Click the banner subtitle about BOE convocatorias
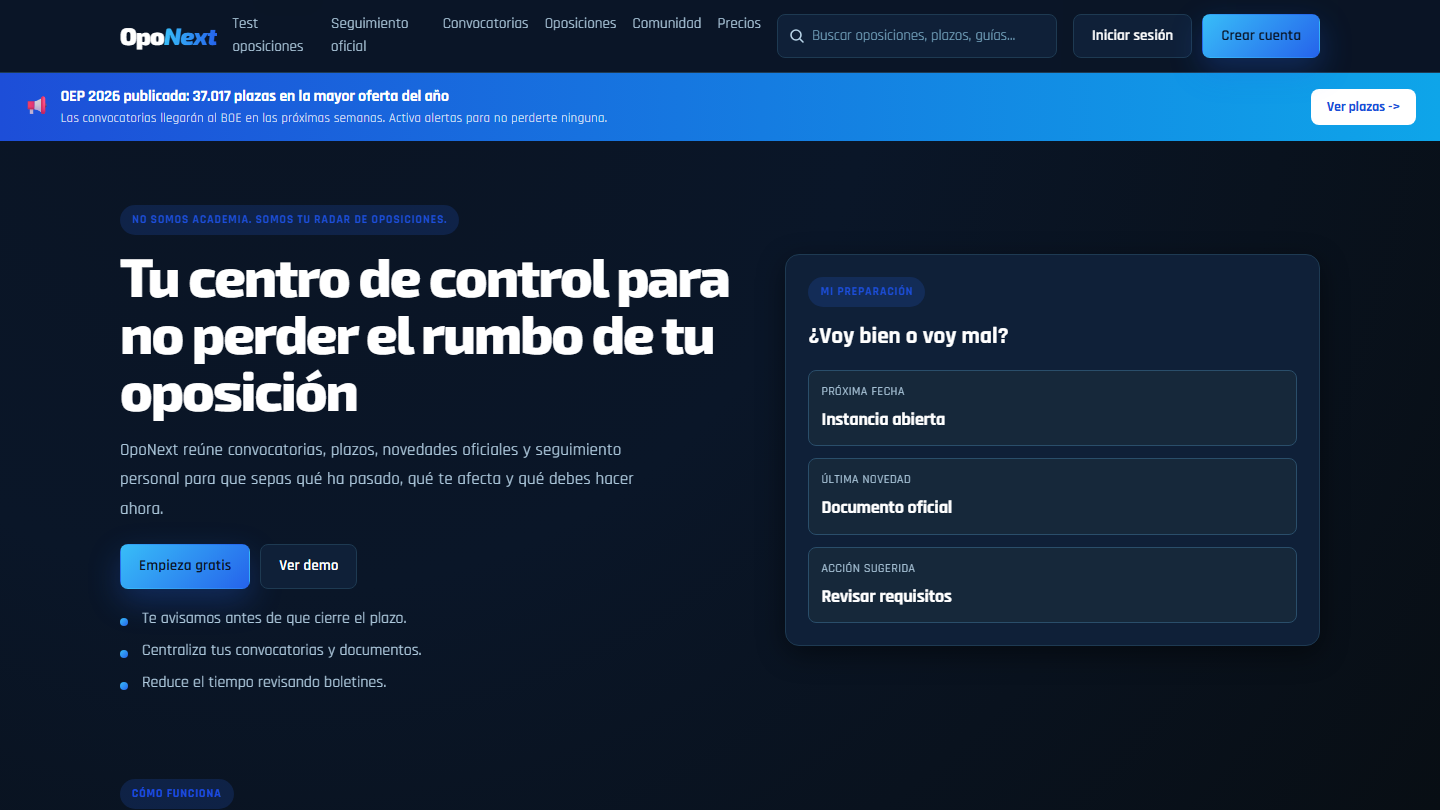 coord(334,118)
